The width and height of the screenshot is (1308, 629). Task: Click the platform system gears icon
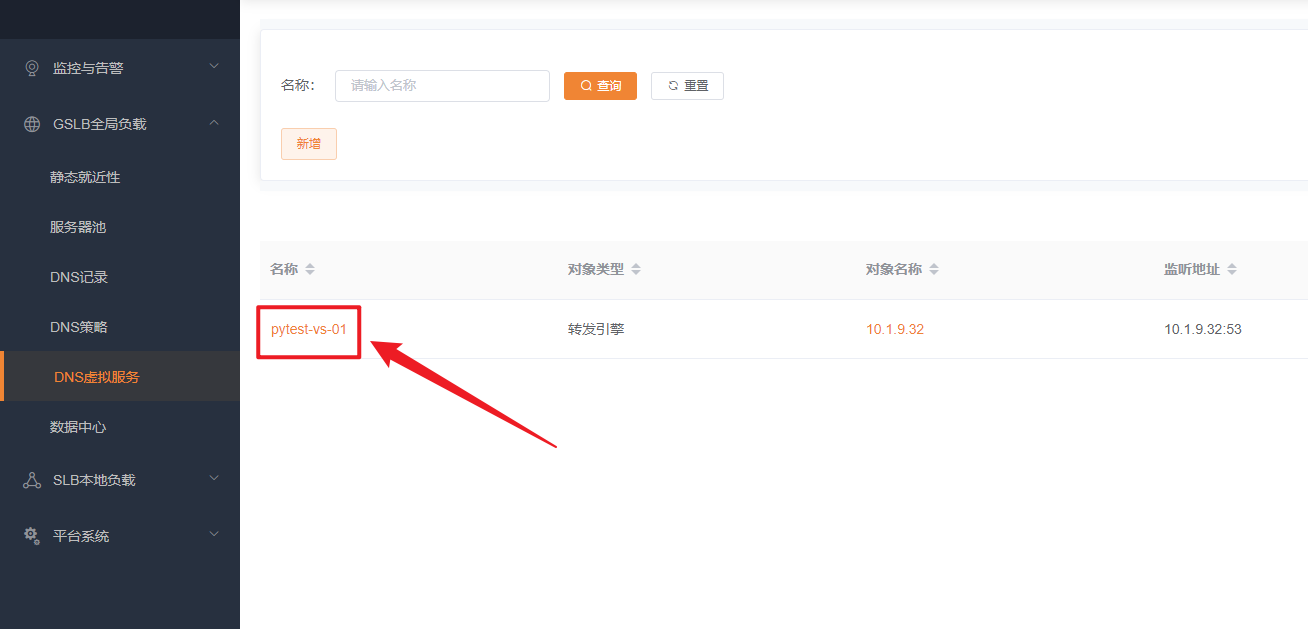pos(32,536)
